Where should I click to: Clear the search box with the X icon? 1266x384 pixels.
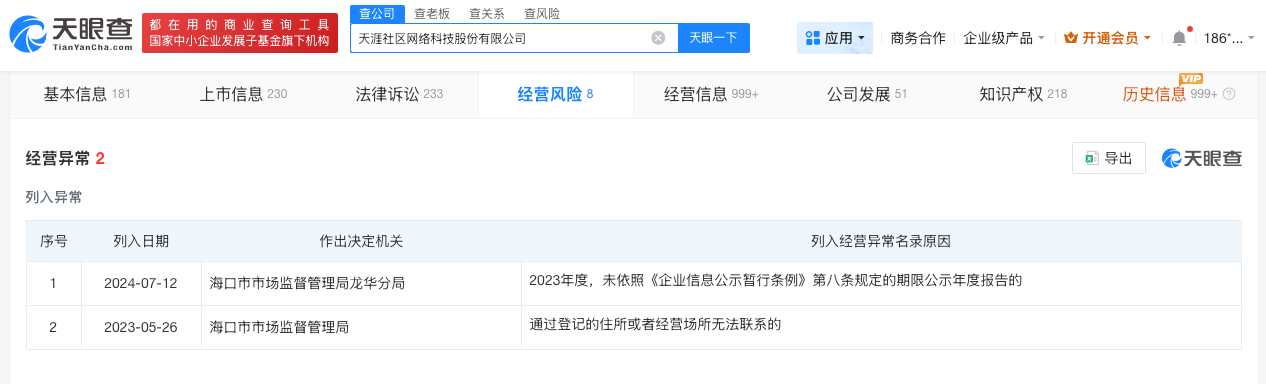tap(658, 38)
